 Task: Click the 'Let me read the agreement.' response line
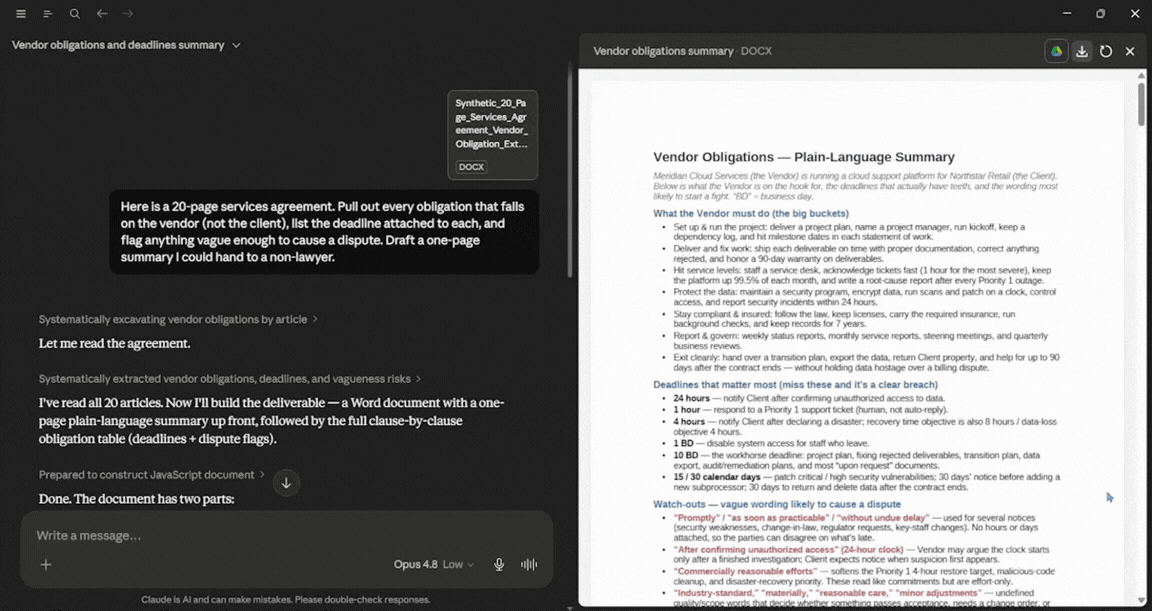click(x=114, y=344)
